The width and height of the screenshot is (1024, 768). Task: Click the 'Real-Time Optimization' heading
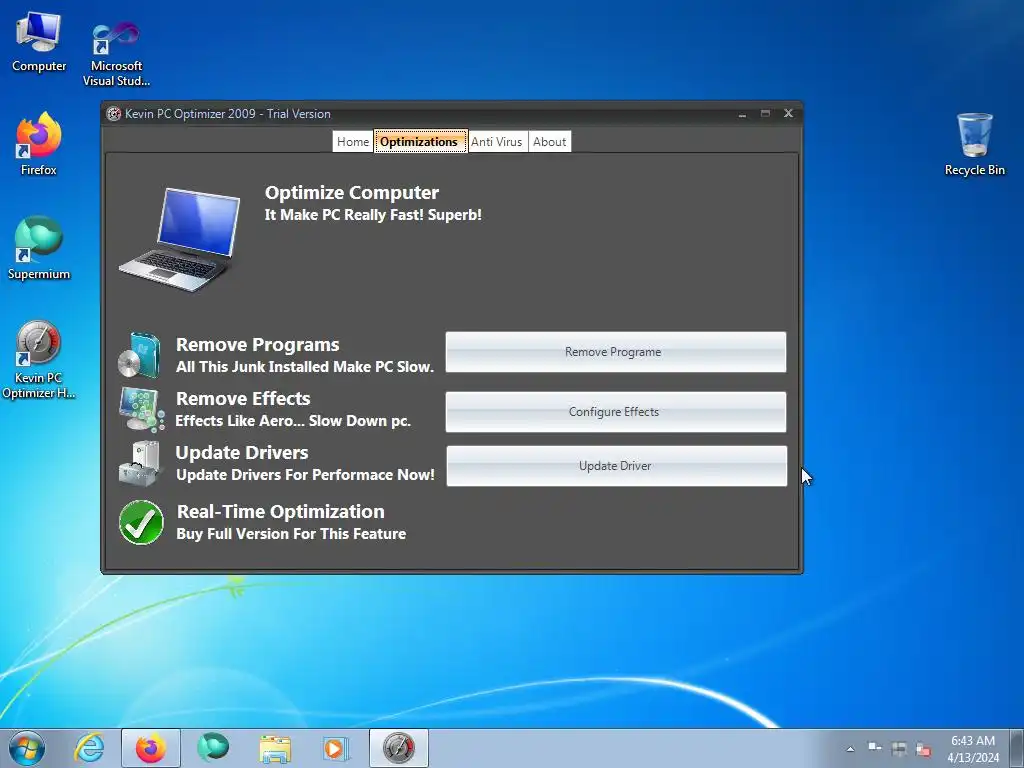click(x=281, y=512)
